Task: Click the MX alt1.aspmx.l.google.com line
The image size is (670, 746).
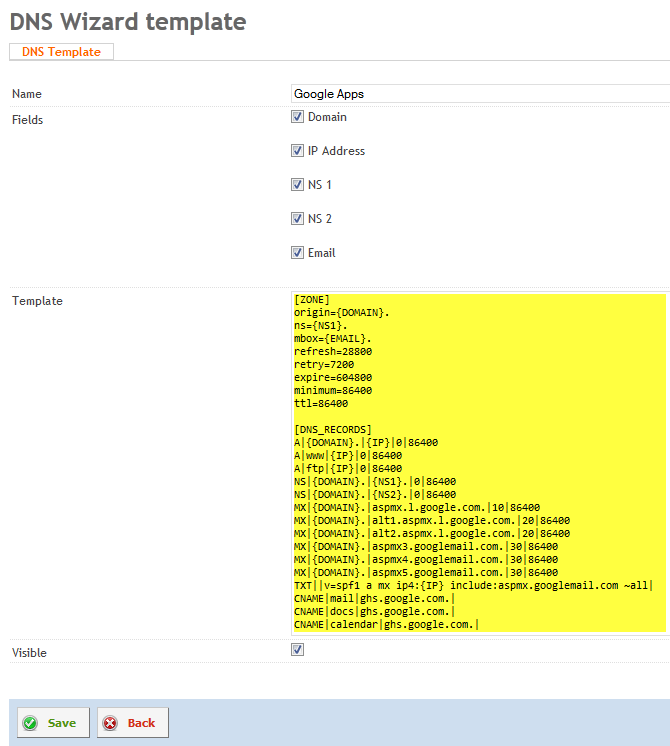Action: tap(432, 520)
